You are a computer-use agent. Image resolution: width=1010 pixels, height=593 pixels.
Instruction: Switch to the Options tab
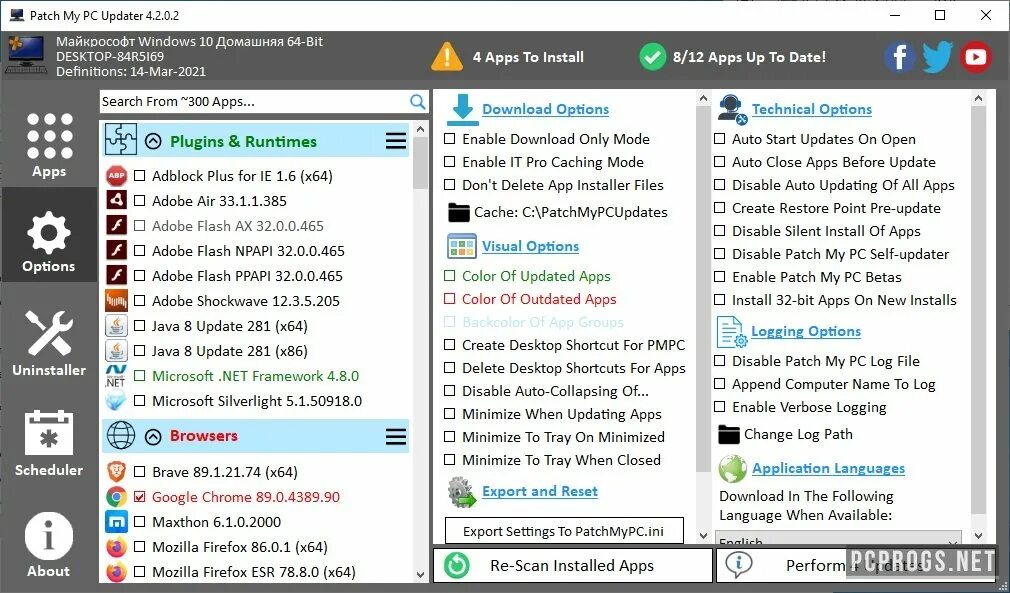[x=49, y=235]
